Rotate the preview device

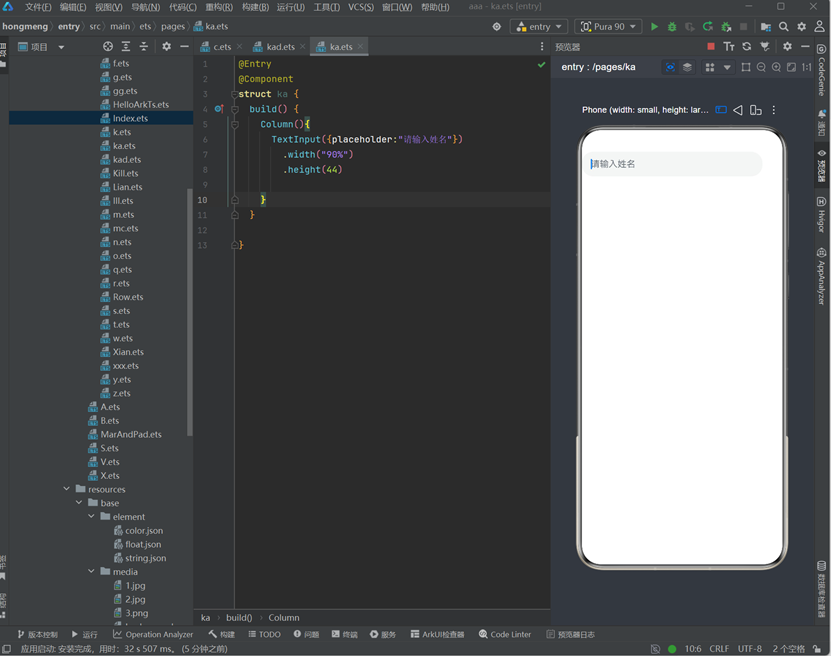756,110
